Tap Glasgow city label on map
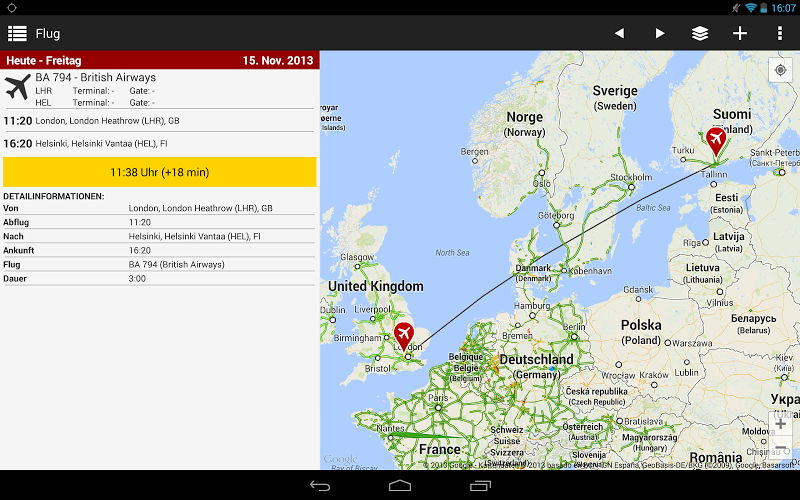The width and height of the screenshot is (800, 500). pos(357,257)
